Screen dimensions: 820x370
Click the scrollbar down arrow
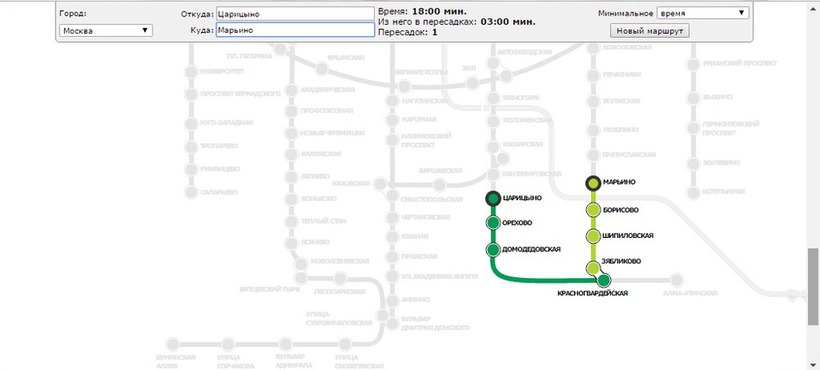pos(812,364)
